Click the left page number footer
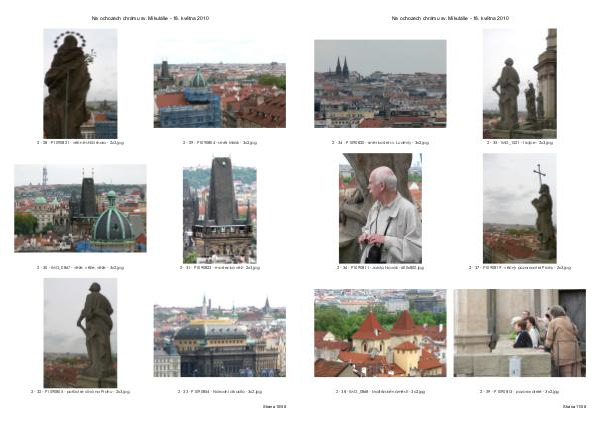600x424 pixels. pyautogui.click(x=274, y=407)
